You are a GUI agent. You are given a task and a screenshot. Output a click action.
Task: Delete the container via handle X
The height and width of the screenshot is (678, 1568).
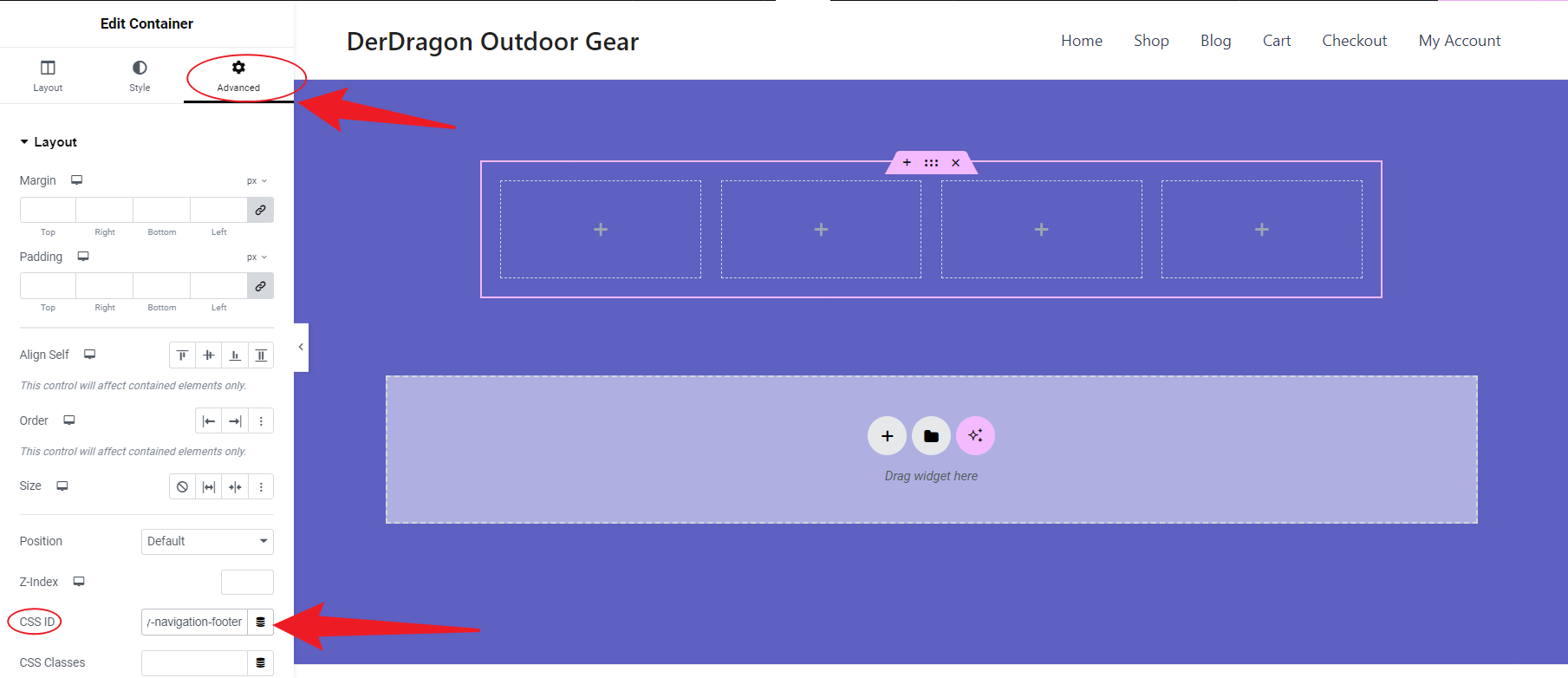955,162
